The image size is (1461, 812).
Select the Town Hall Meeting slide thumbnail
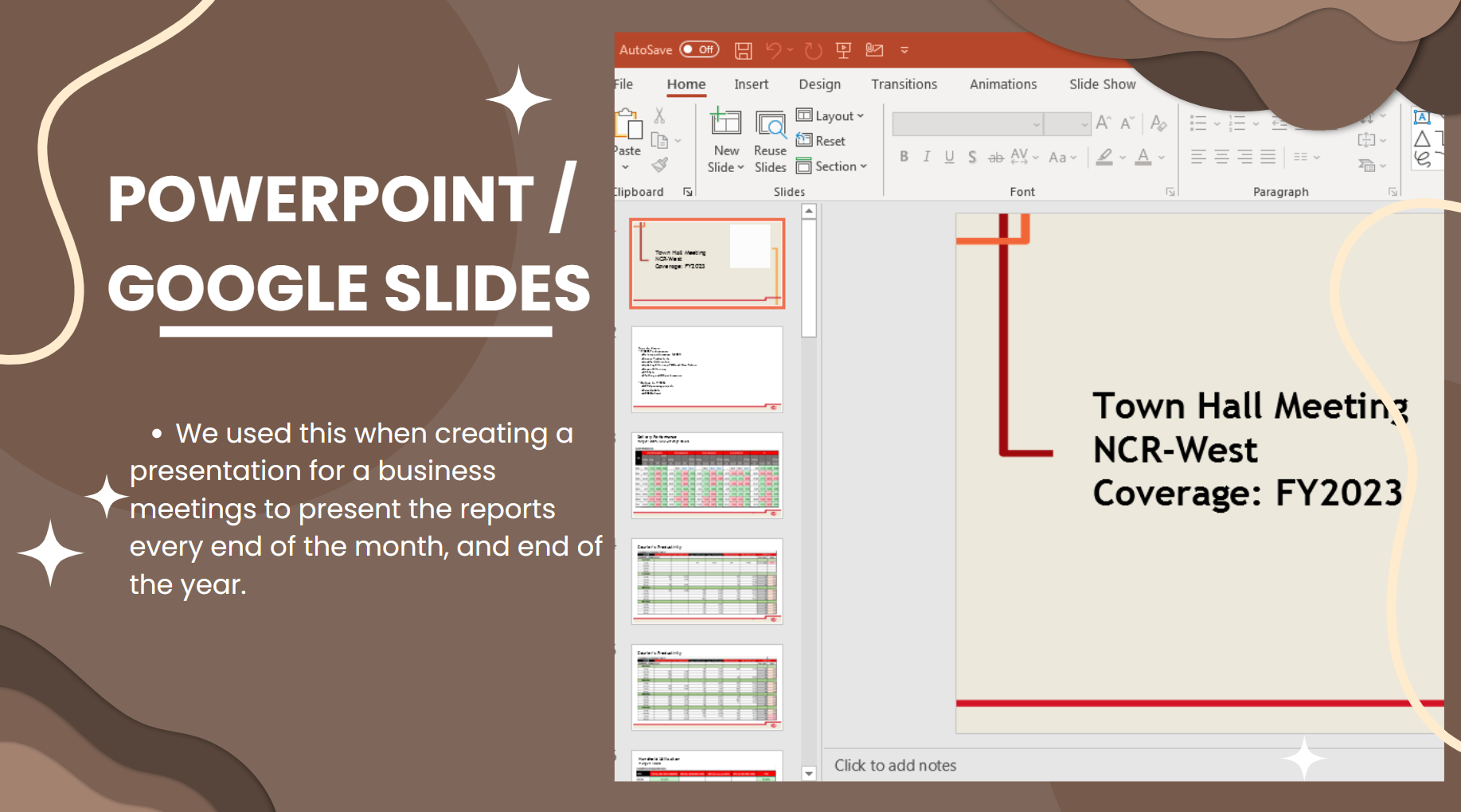[707, 264]
